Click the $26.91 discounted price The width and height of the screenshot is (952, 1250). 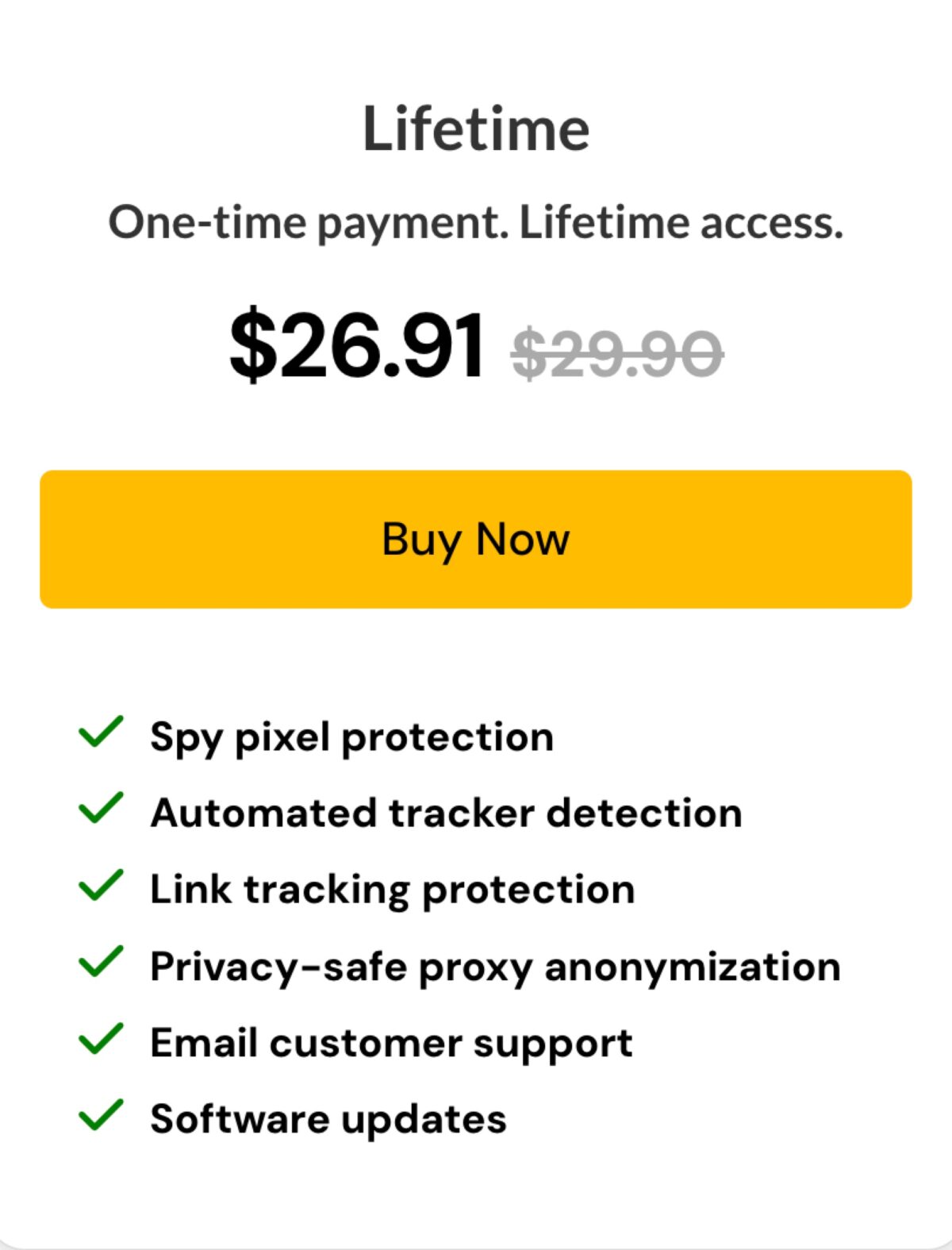click(x=357, y=344)
